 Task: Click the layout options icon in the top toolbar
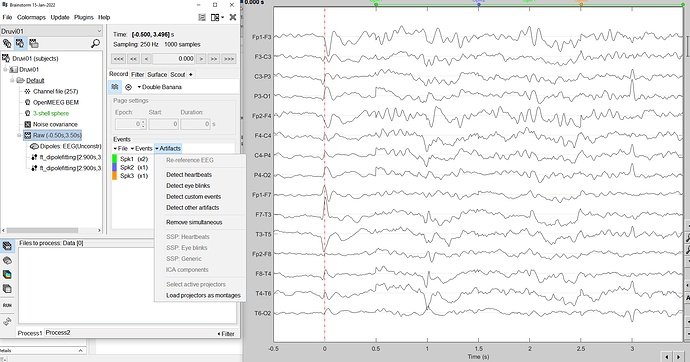pos(217,17)
